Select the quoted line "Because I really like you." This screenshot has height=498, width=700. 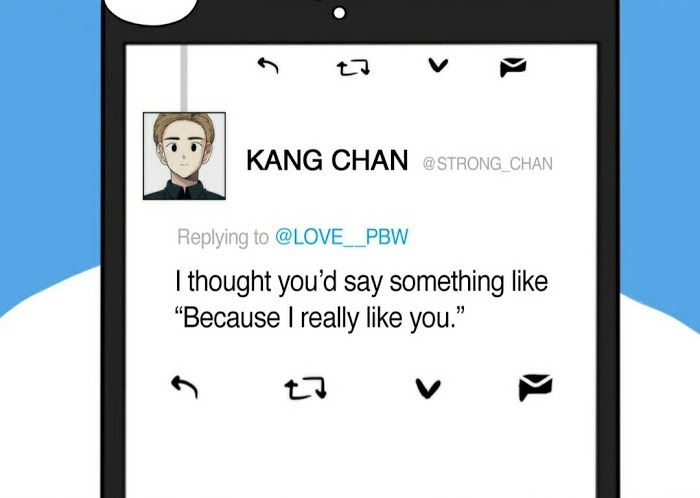click(x=320, y=318)
